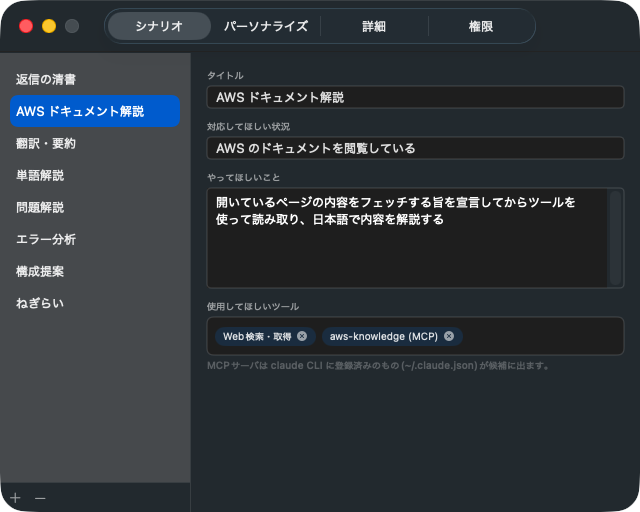The image size is (640, 512).
Task: Open the 詳細 tab
Action: coord(374,26)
